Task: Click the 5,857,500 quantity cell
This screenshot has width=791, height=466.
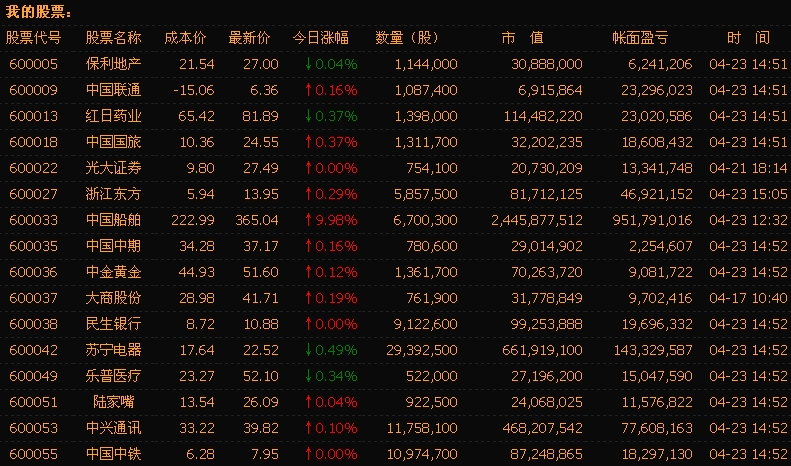Action: (x=426, y=195)
